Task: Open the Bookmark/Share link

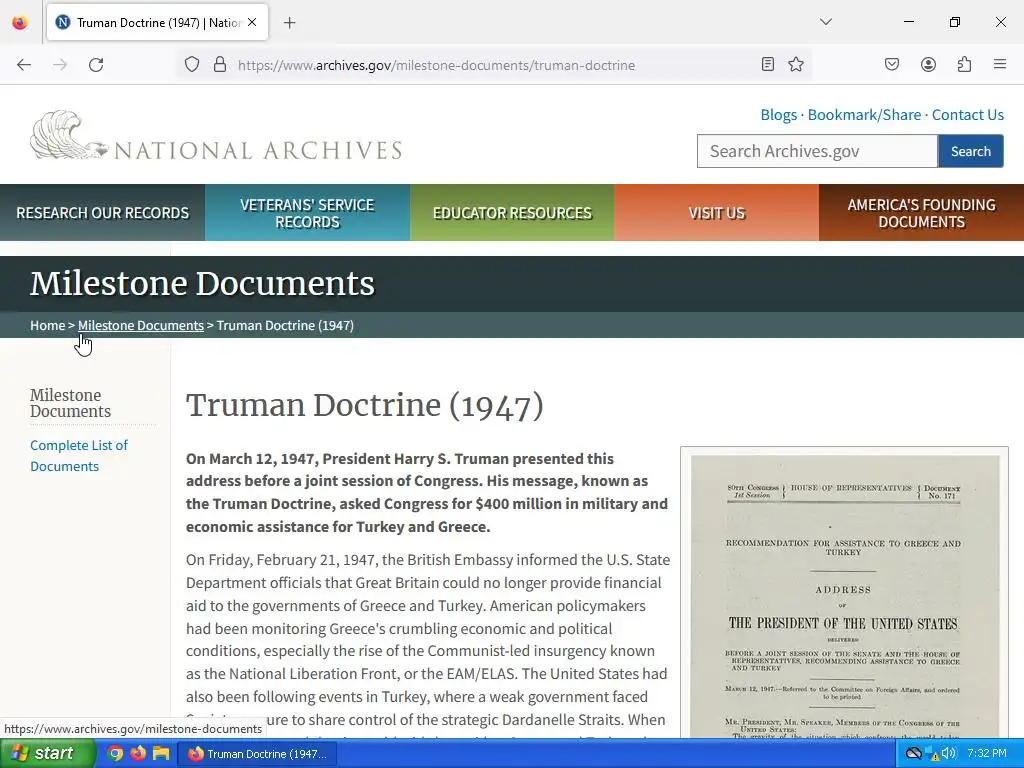Action: (x=864, y=115)
